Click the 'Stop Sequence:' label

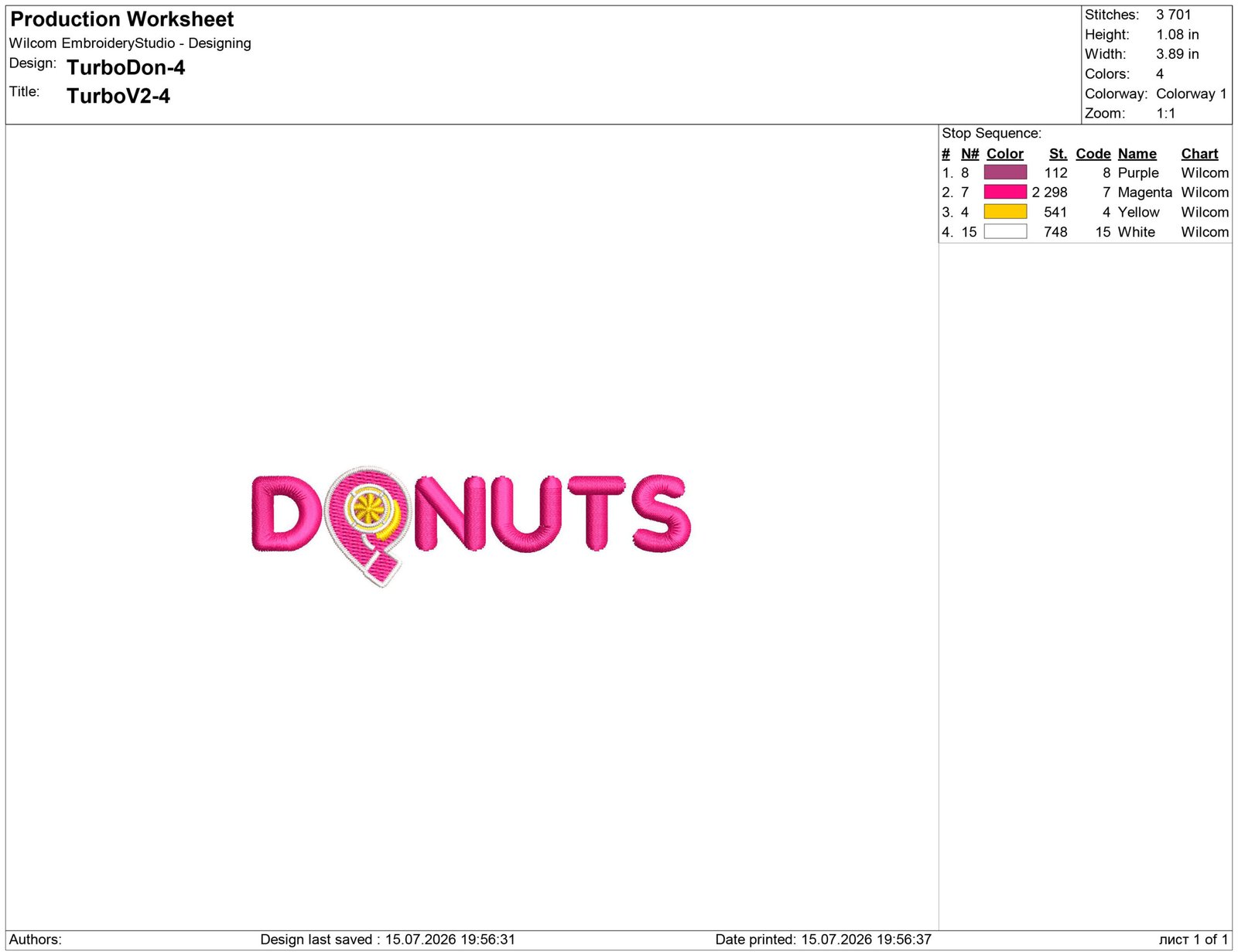992,133
